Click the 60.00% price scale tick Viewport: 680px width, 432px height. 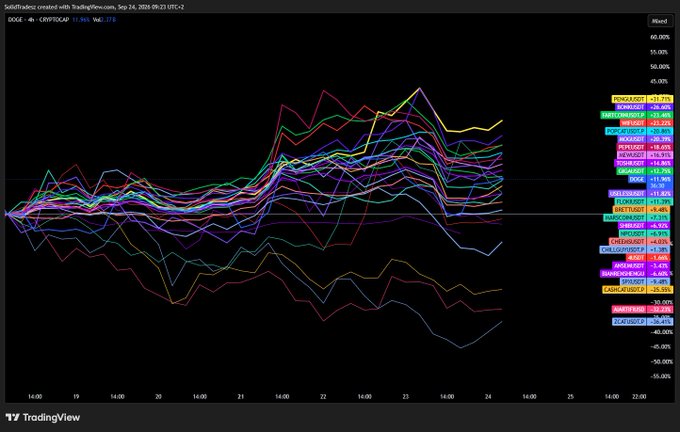pyautogui.click(x=660, y=37)
